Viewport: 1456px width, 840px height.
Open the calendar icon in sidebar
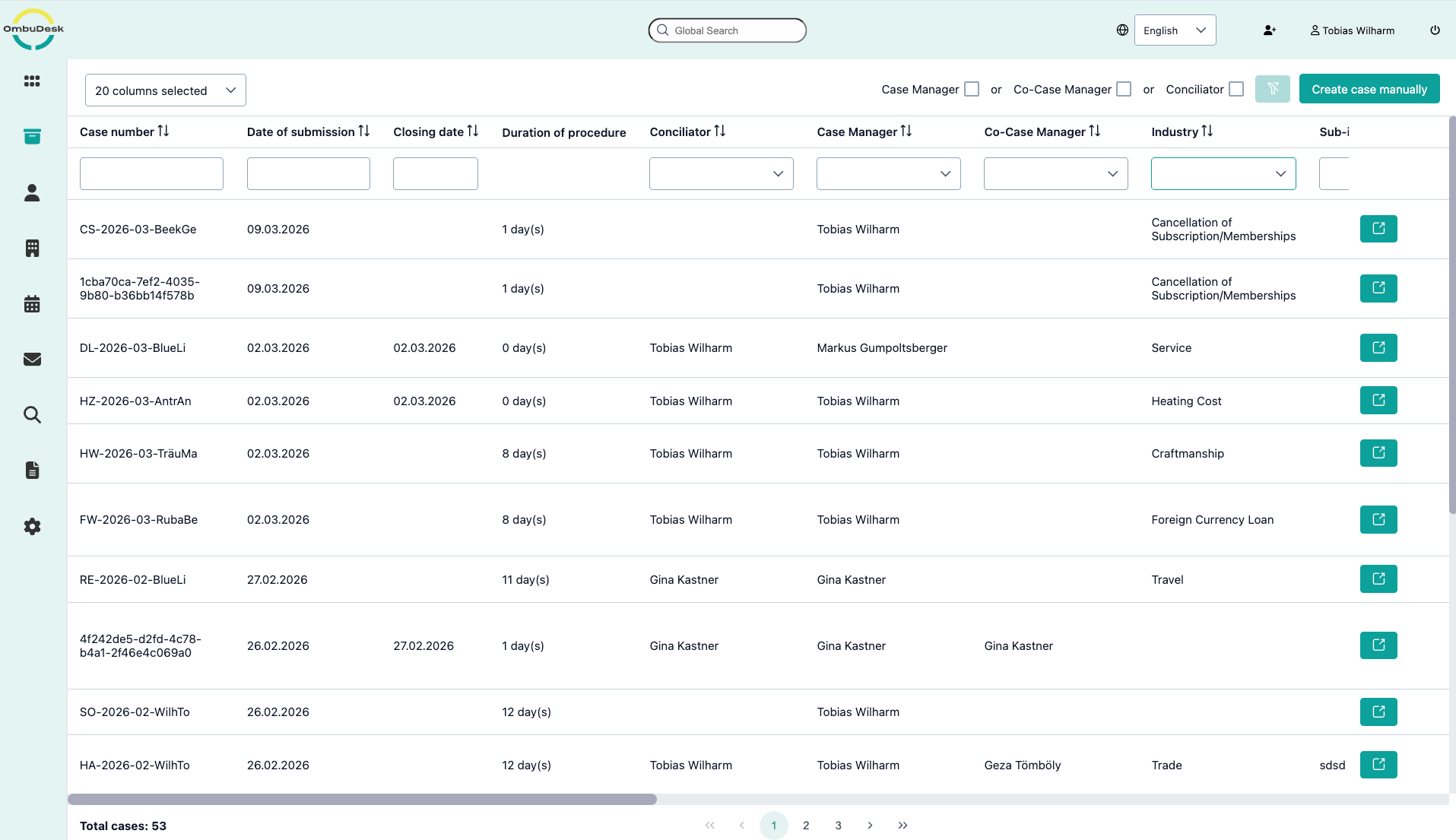[32, 304]
